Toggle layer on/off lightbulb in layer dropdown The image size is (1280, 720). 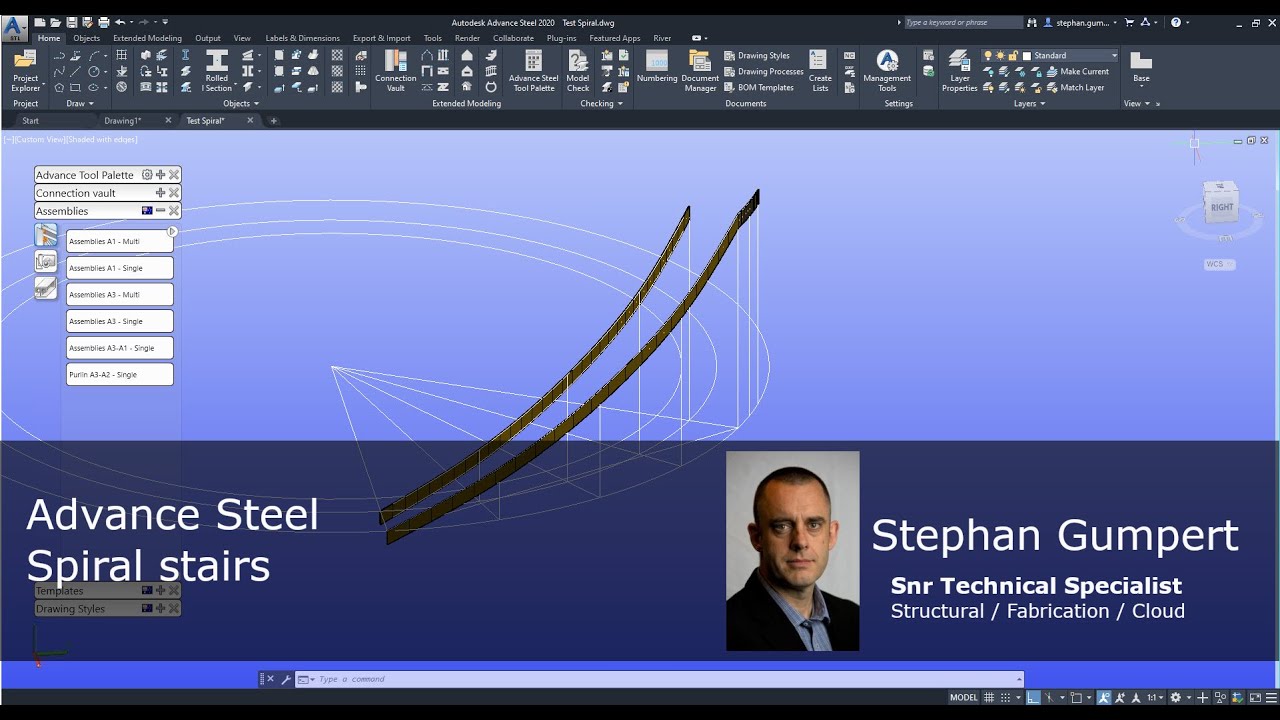(x=988, y=56)
